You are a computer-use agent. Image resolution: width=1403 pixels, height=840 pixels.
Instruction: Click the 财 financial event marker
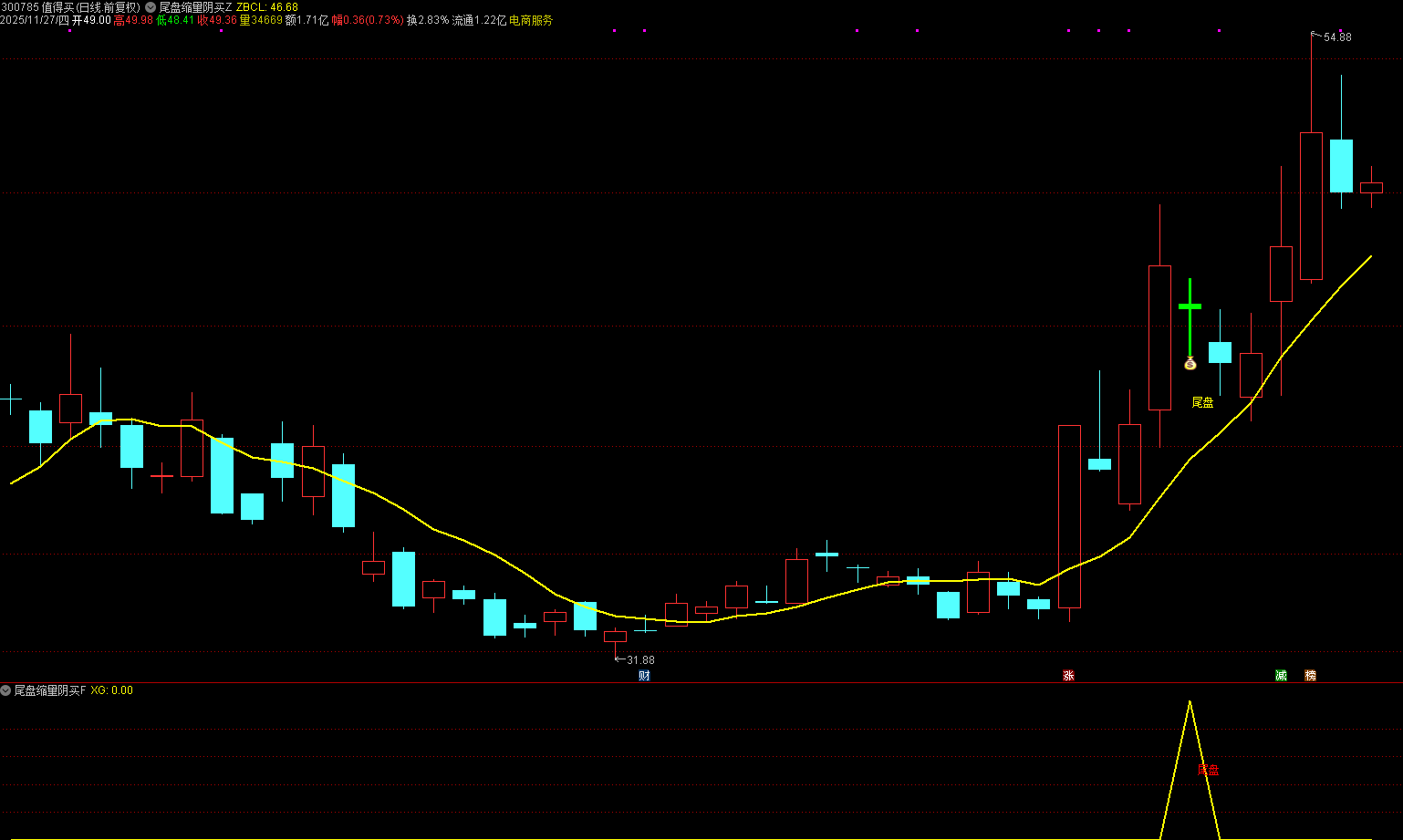point(644,676)
